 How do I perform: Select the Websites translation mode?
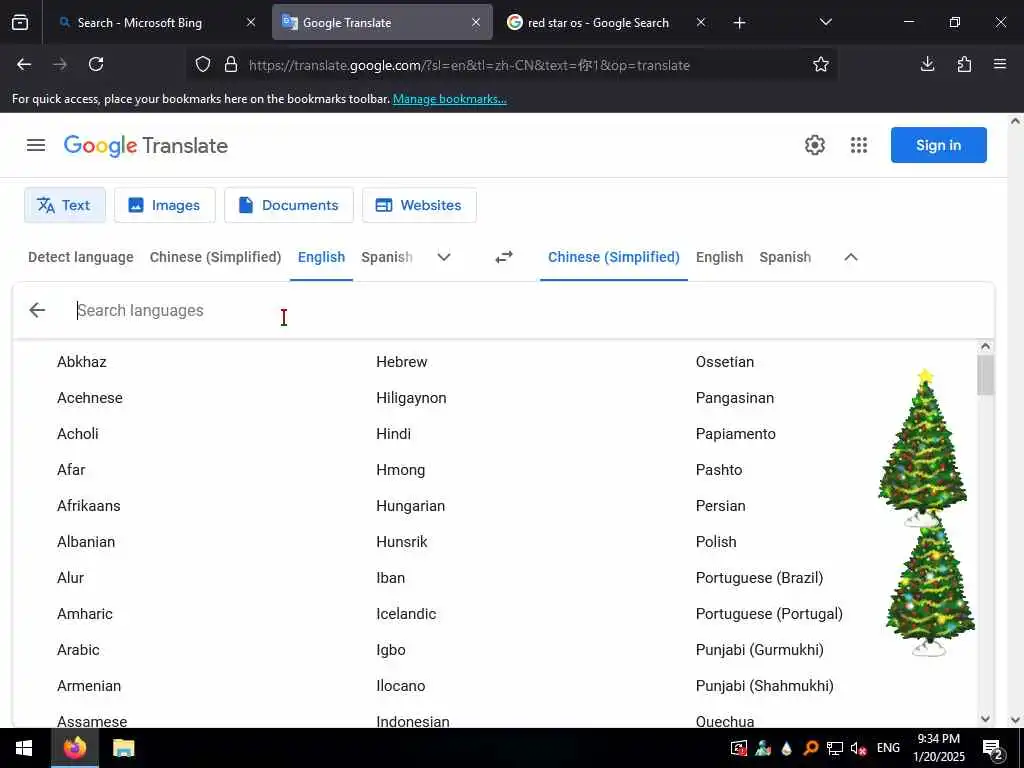click(x=419, y=205)
